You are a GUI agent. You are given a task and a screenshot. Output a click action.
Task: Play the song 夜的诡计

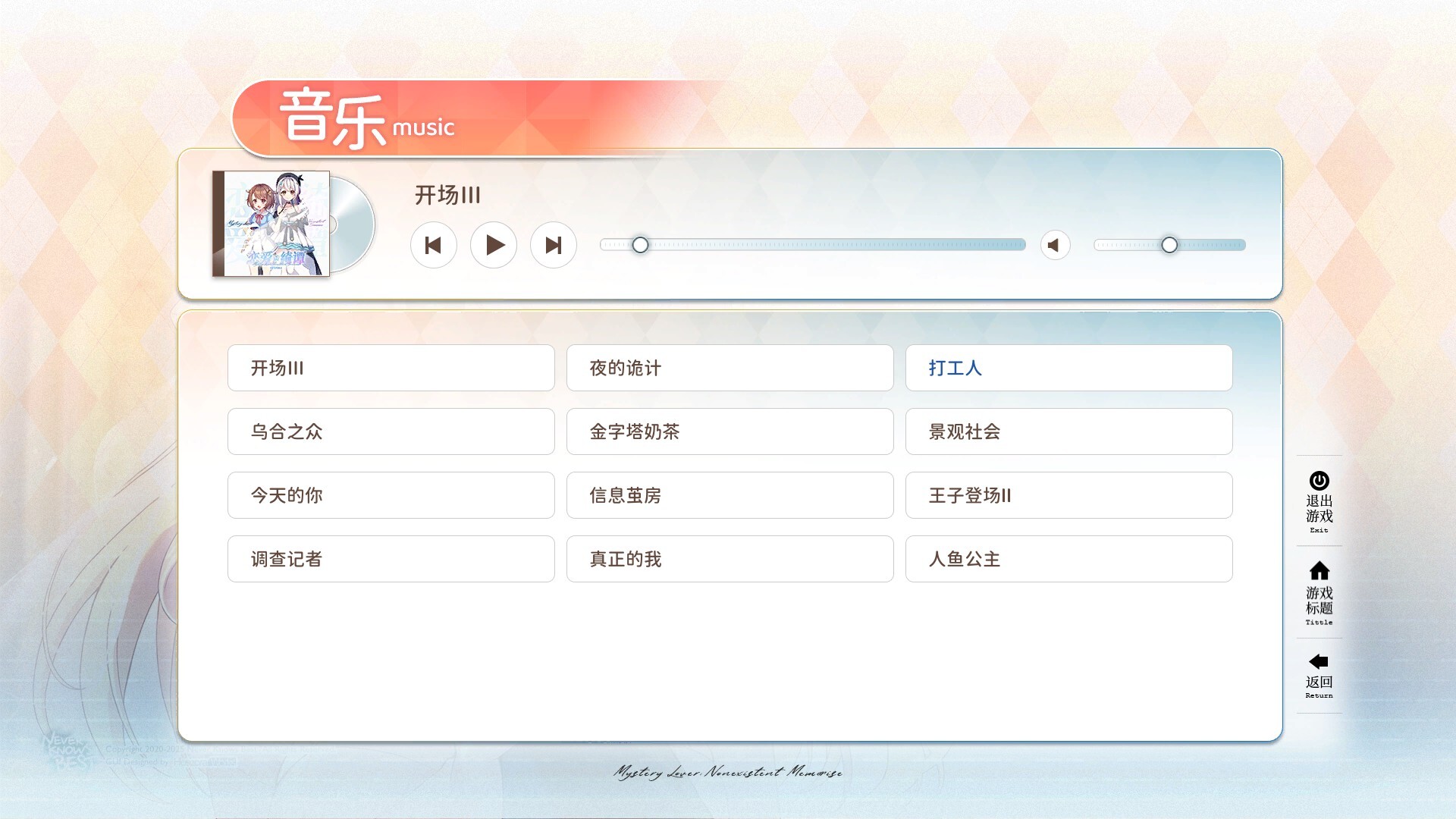coord(729,368)
